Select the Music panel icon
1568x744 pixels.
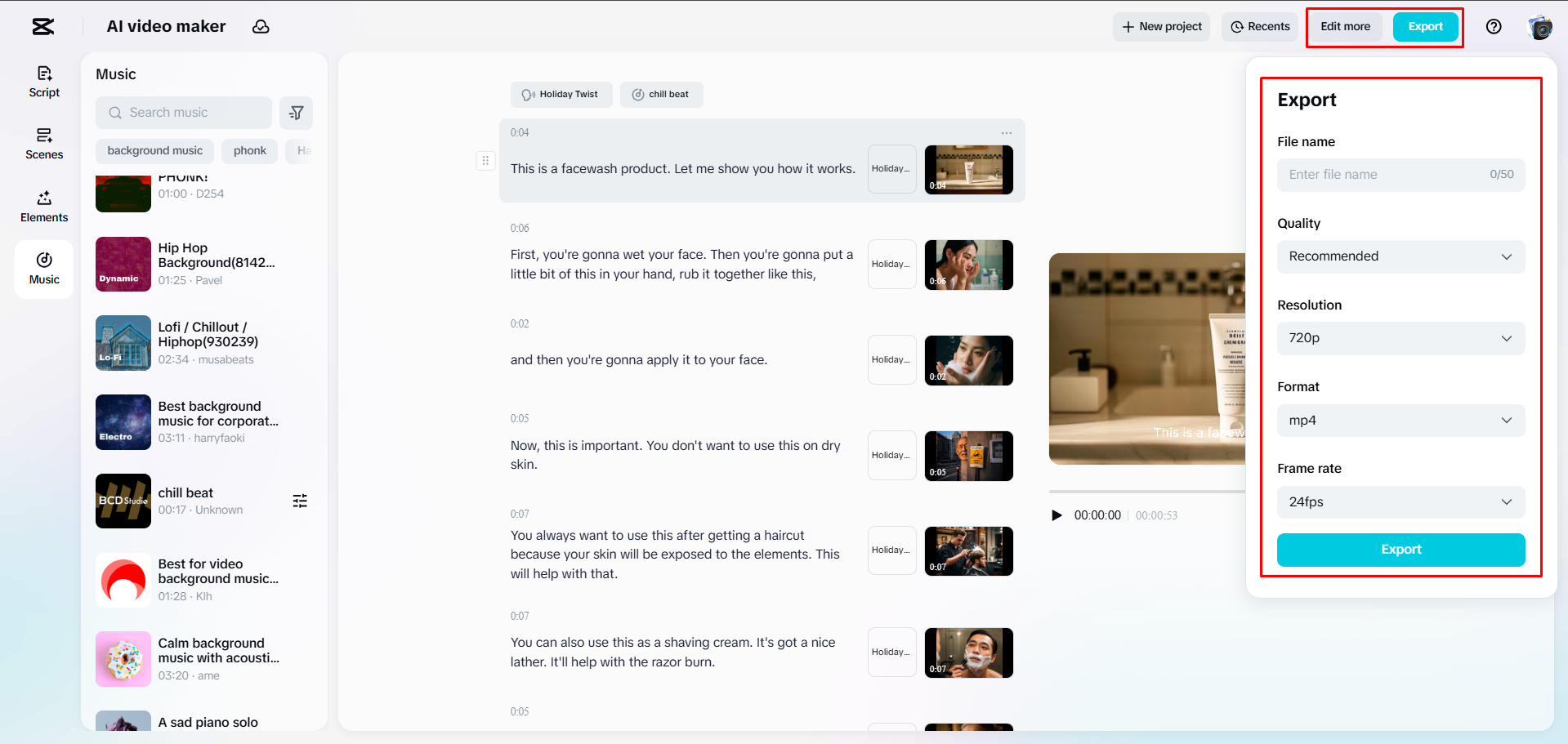[44, 269]
